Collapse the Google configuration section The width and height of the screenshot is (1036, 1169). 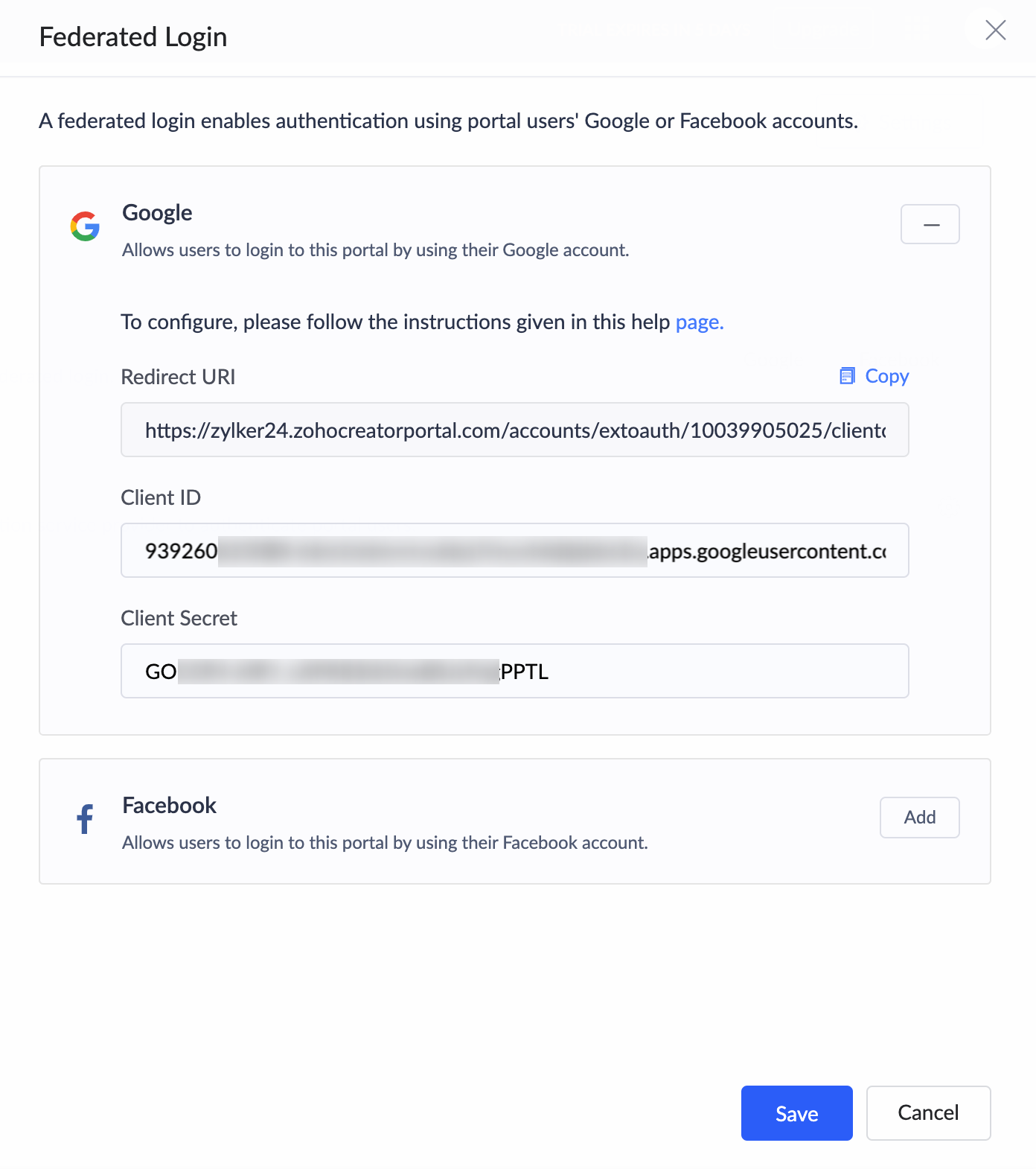tap(930, 224)
